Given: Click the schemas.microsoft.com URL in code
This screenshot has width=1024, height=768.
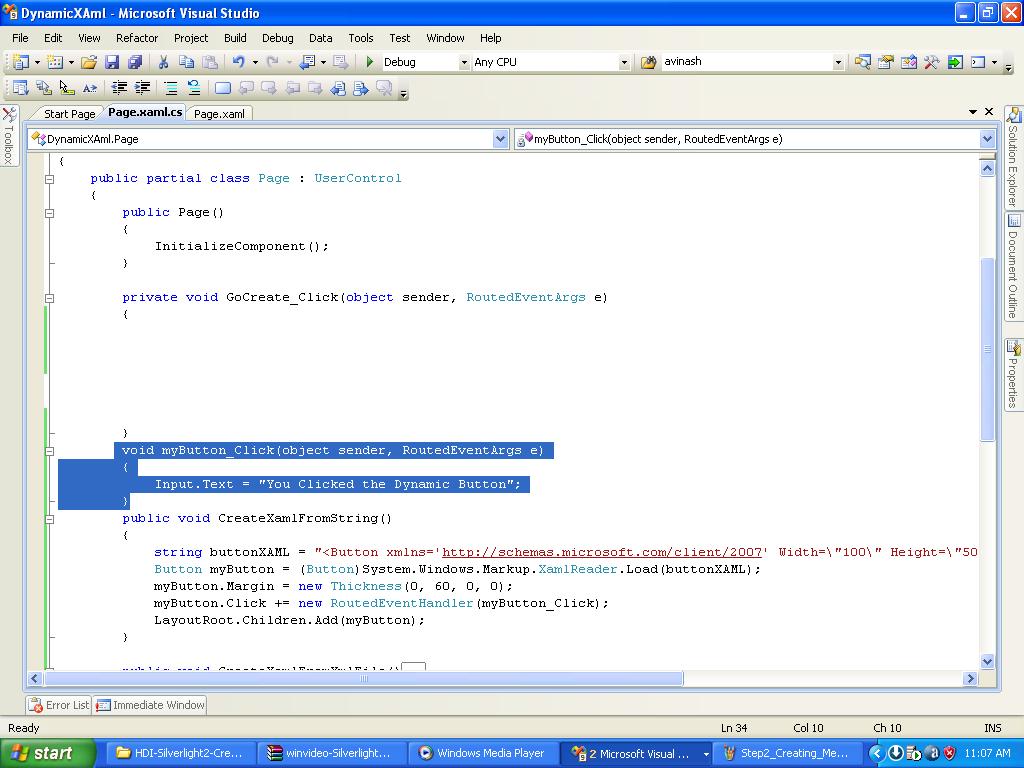Looking at the screenshot, I should (x=601, y=552).
